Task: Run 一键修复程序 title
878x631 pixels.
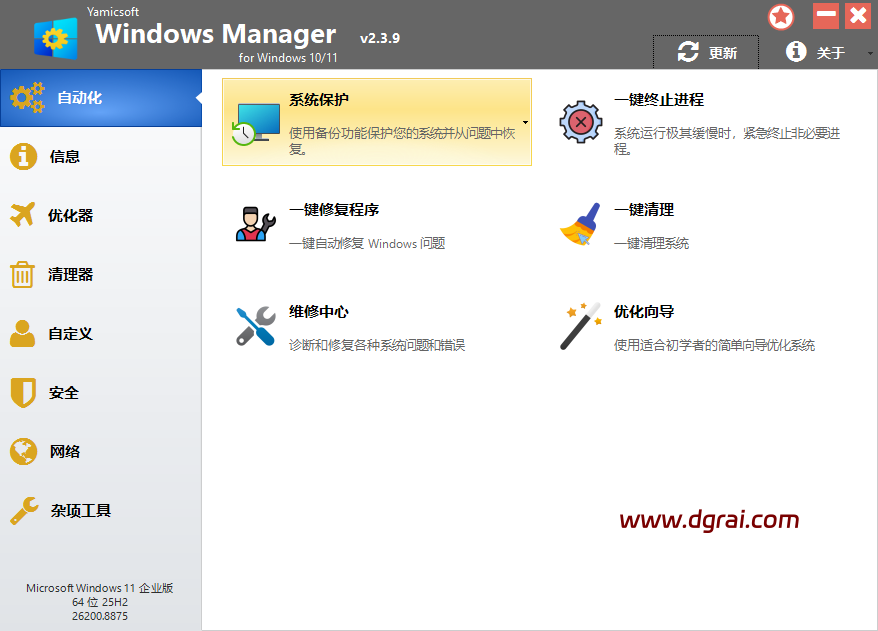Action: 334,209
